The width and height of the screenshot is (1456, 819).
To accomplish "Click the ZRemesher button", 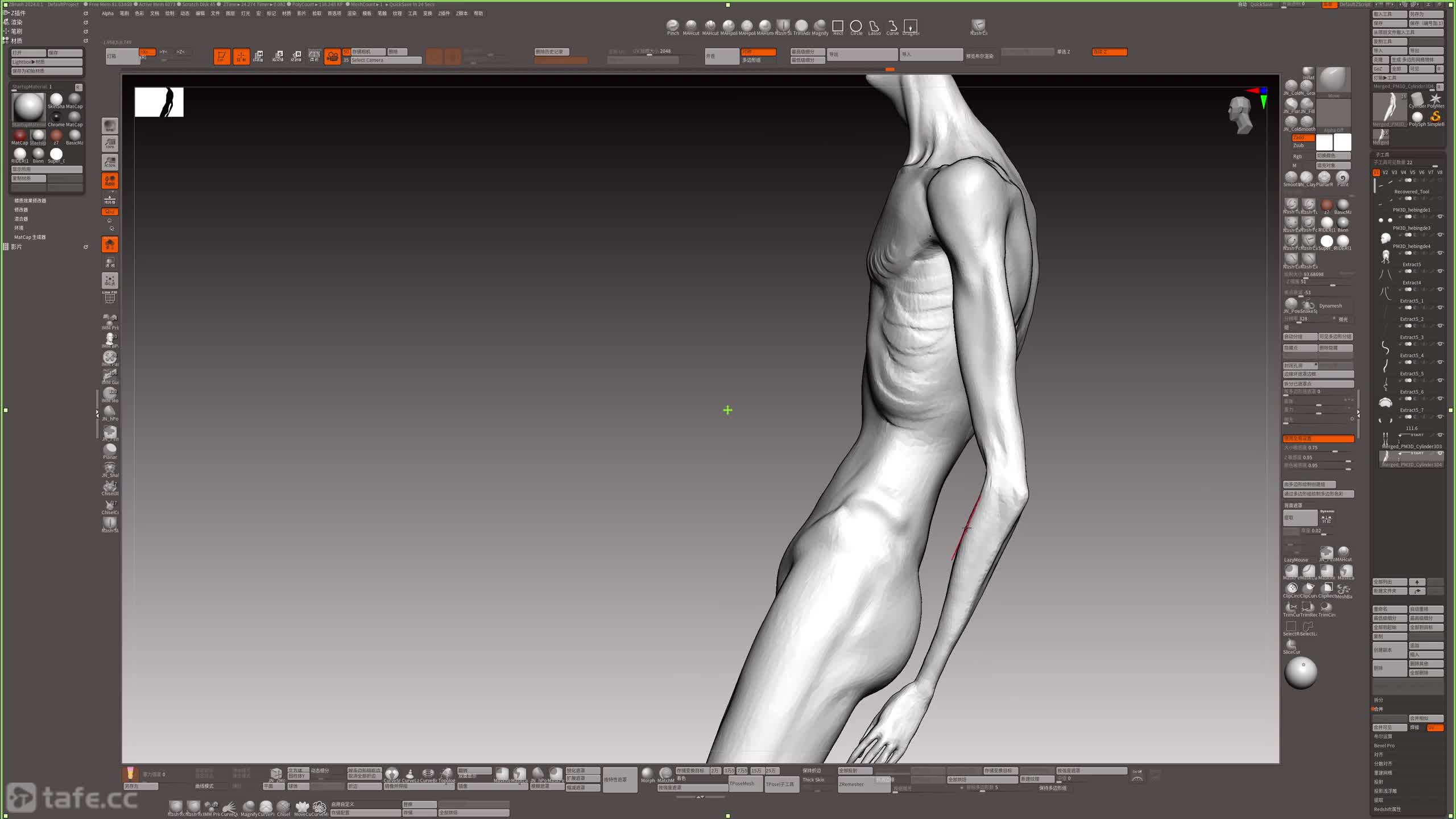I will coord(852,784).
